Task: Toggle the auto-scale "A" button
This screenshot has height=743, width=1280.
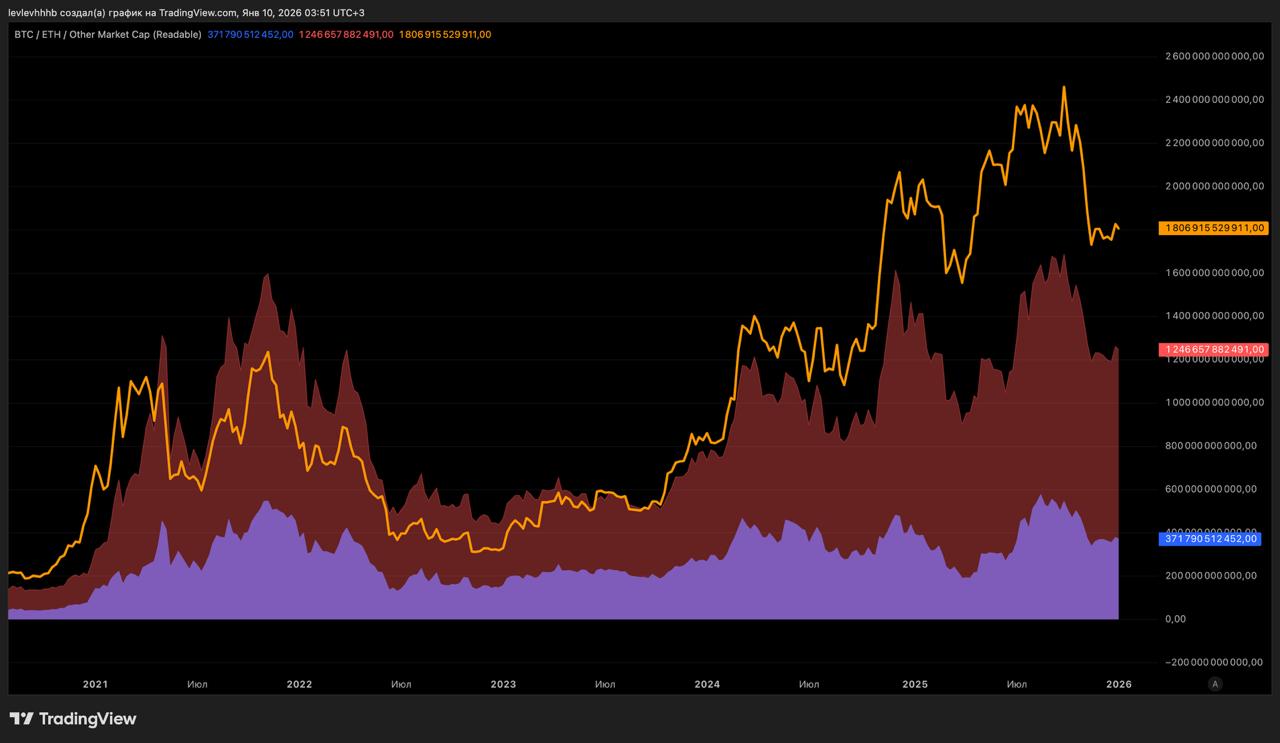Action: click(x=1214, y=684)
